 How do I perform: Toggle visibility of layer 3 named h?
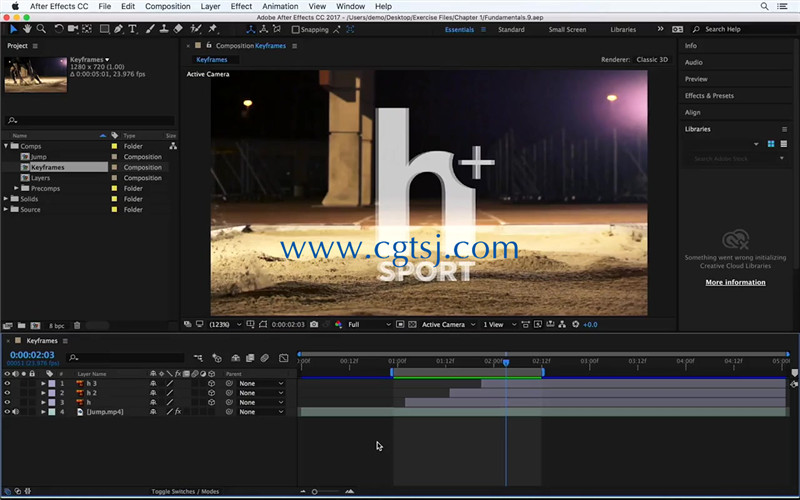[7, 402]
